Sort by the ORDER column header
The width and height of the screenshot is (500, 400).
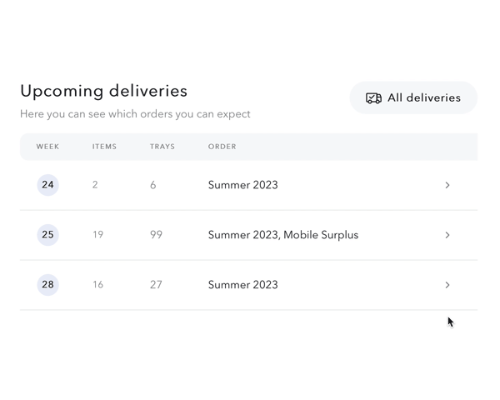point(222,147)
